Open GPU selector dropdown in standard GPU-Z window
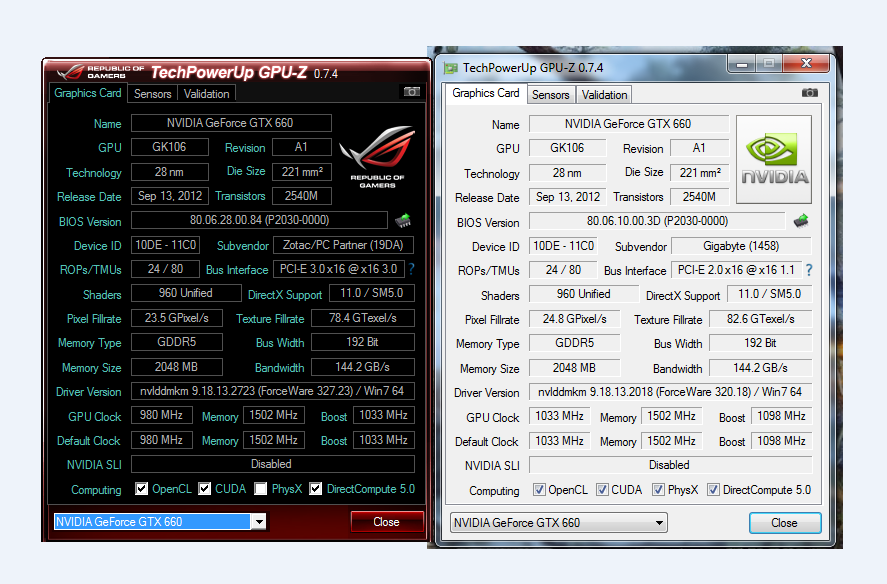887x584 pixels. [559, 523]
